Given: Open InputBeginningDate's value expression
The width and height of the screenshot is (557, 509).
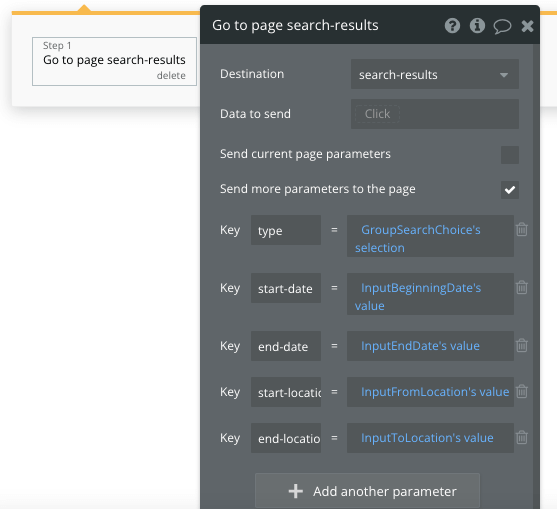Looking at the screenshot, I should [x=430, y=294].
